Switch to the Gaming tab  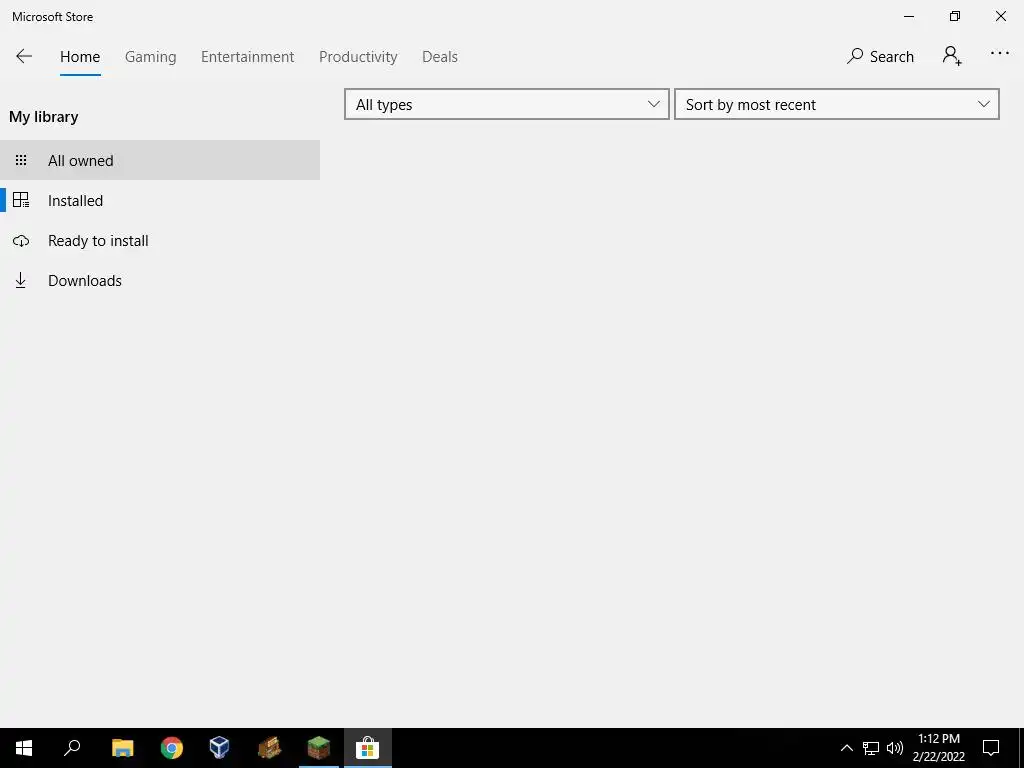coord(150,57)
